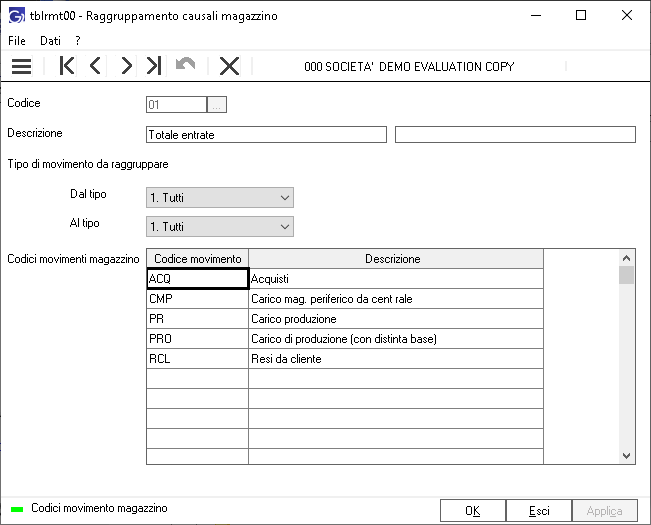Open the Dati menu
The width and height of the screenshot is (651, 525).
pyautogui.click(x=50, y=41)
